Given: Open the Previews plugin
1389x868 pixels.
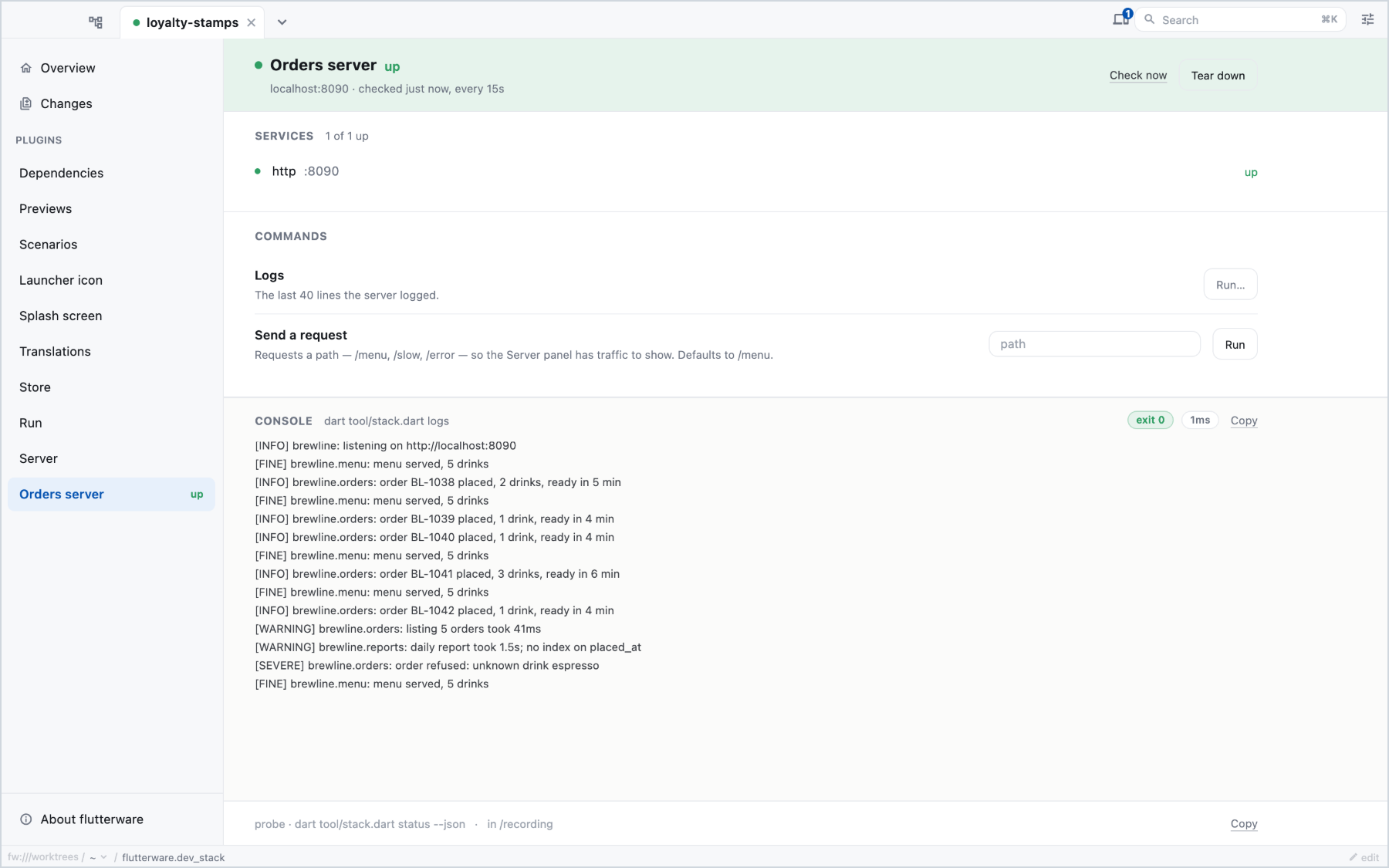Looking at the screenshot, I should [111, 208].
